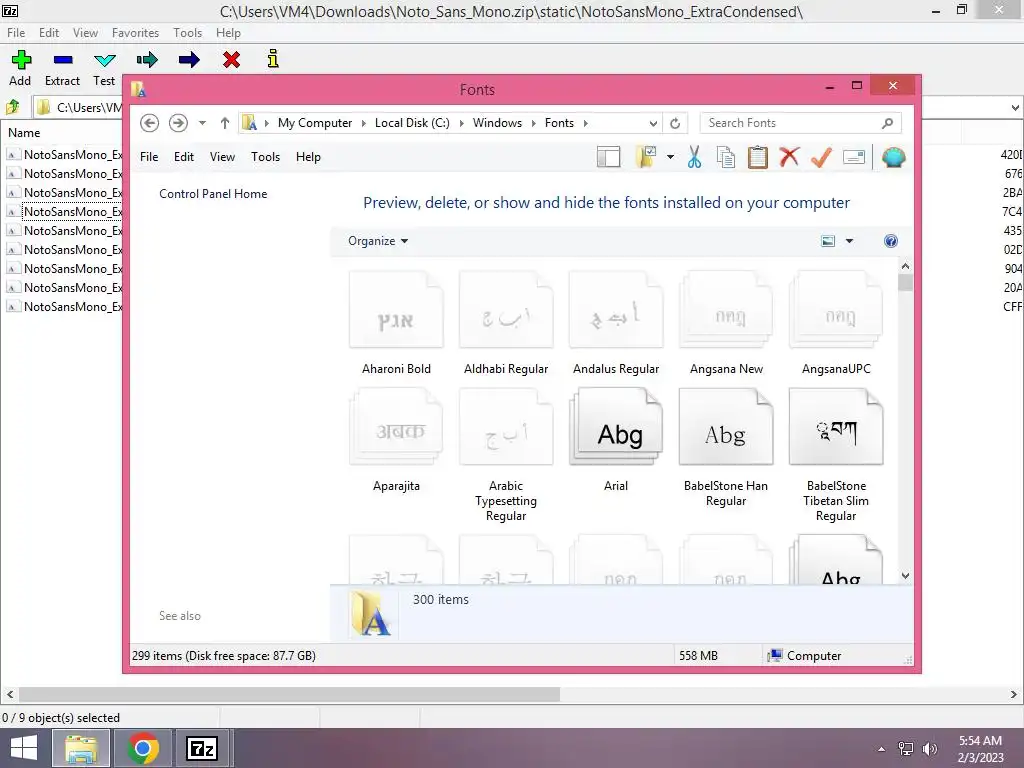The height and width of the screenshot is (768, 1024).
Task: Click the folder options checkmark icon
Action: click(645, 157)
